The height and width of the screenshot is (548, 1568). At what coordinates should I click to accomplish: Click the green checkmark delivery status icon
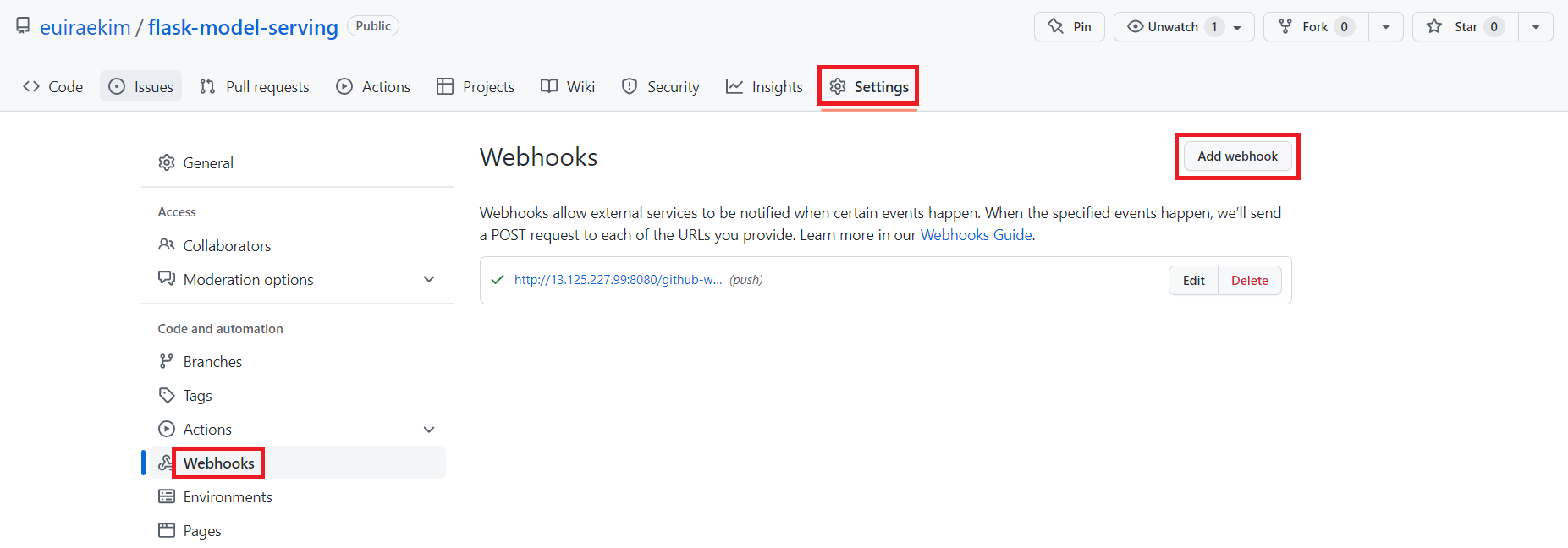point(498,280)
